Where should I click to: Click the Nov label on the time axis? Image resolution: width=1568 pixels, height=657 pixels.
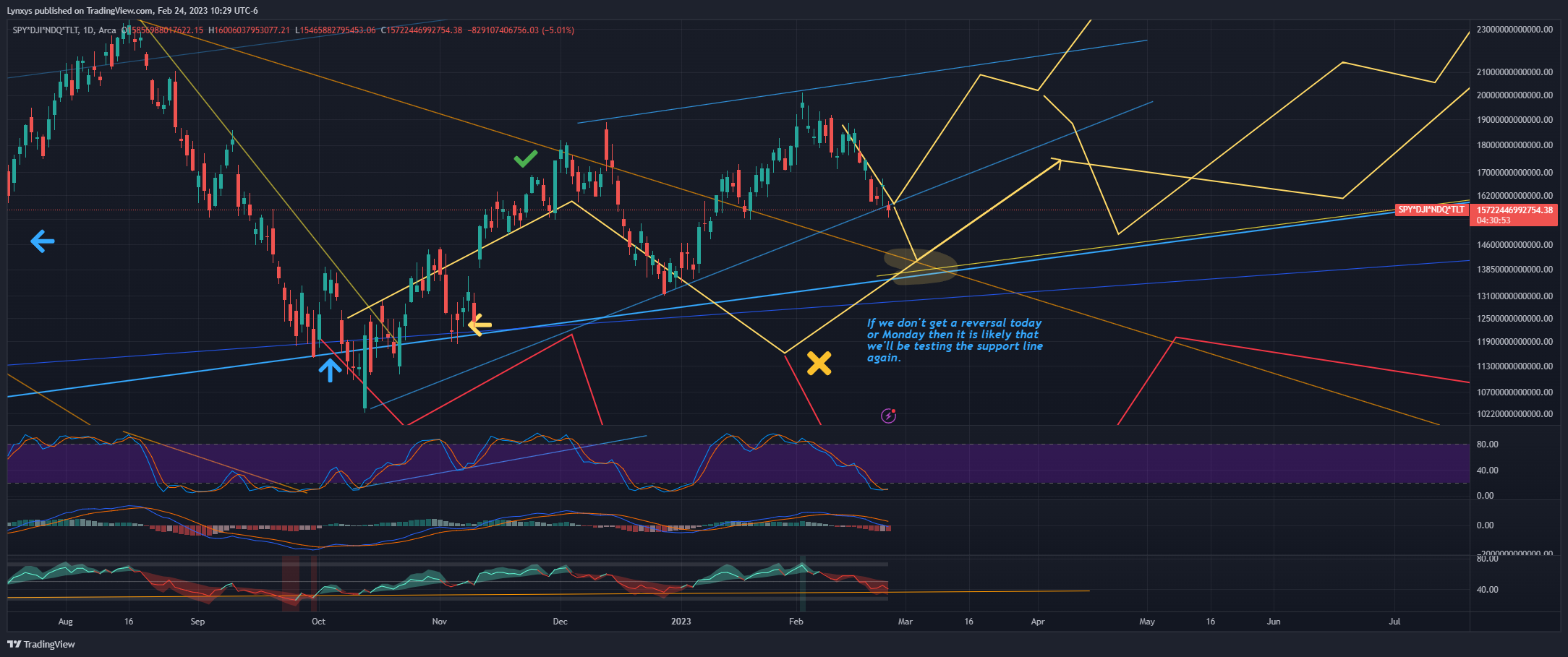[439, 622]
